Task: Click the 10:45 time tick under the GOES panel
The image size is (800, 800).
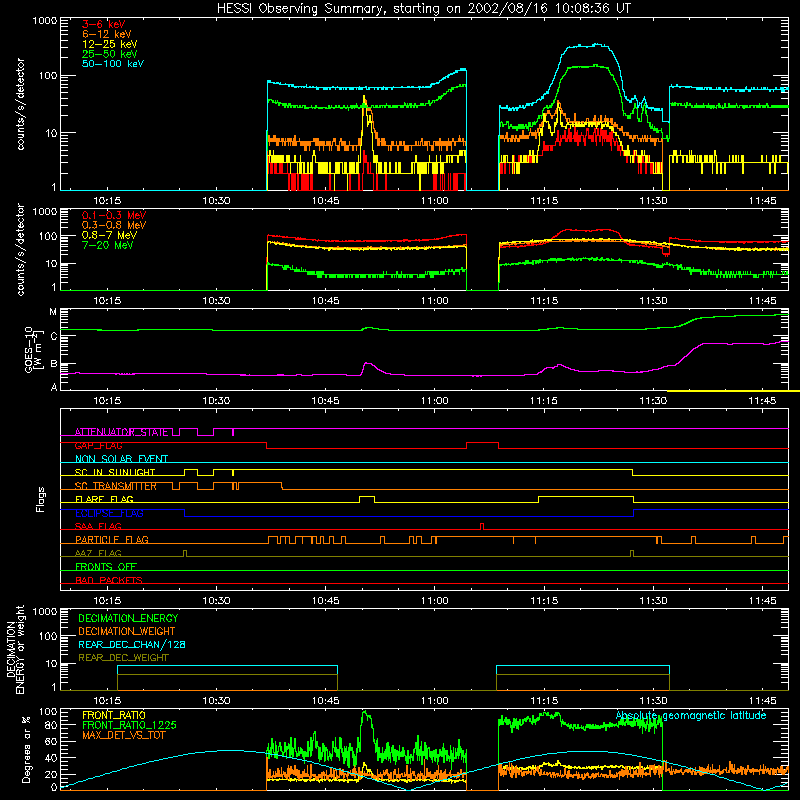Action: (x=326, y=401)
